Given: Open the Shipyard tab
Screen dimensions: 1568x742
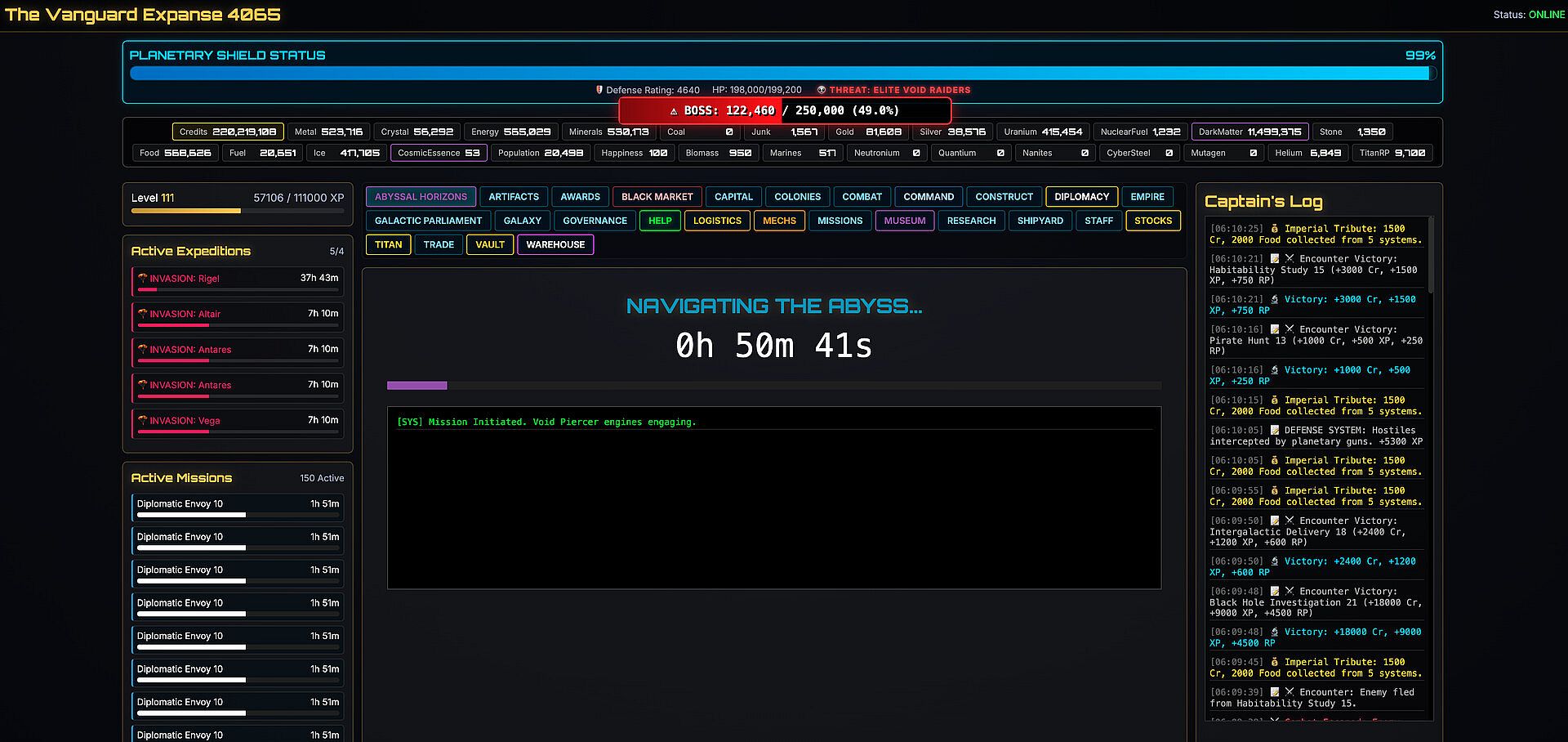Looking at the screenshot, I should point(1040,221).
